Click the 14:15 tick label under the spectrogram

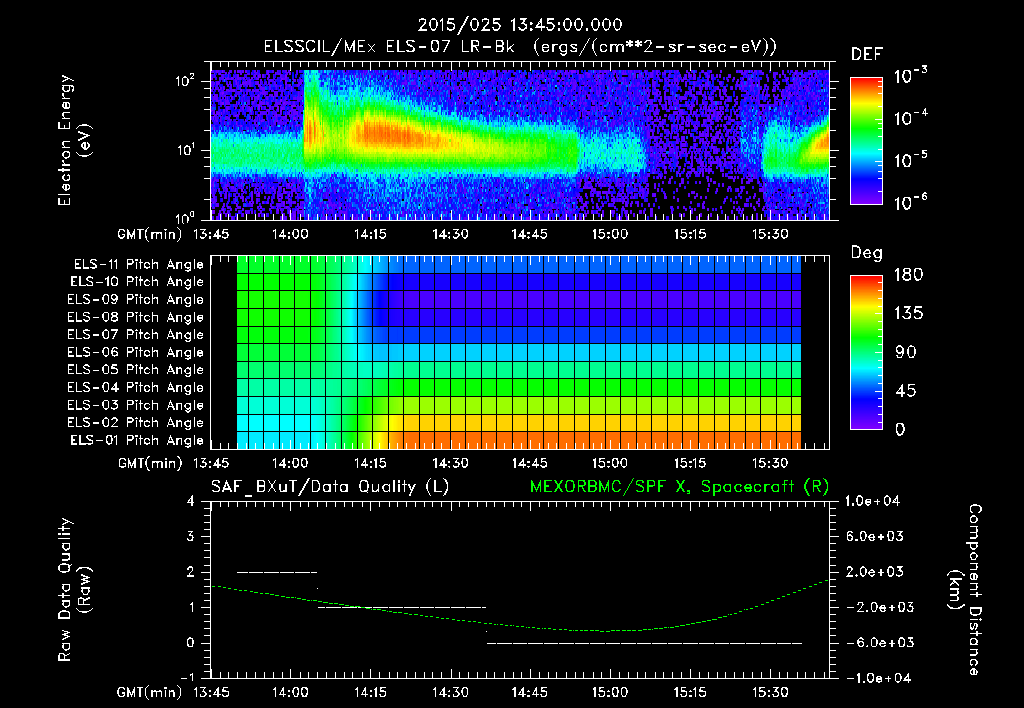click(x=370, y=234)
